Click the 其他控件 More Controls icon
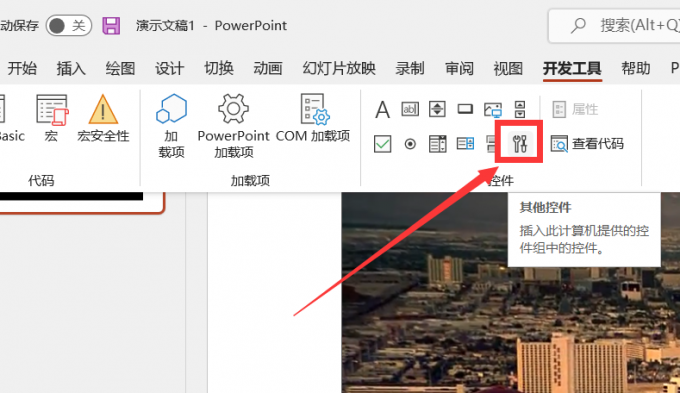The width and height of the screenshot is (680, 393). pyautogui.click(x=520, y=143)
